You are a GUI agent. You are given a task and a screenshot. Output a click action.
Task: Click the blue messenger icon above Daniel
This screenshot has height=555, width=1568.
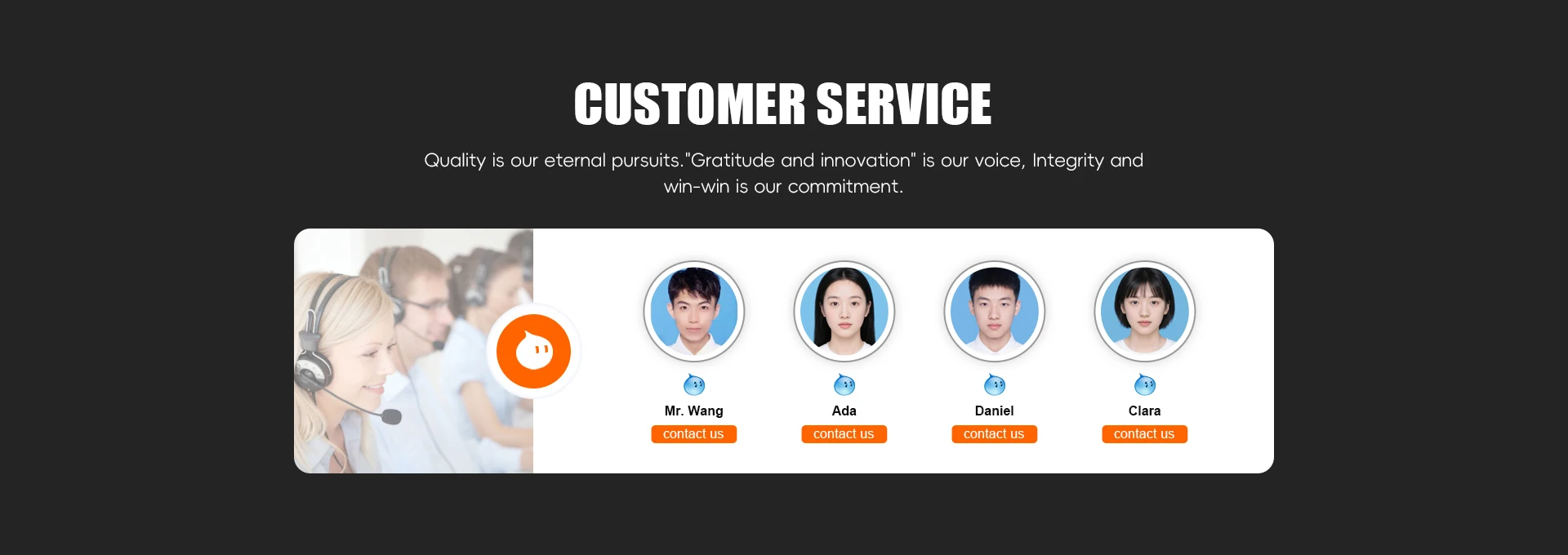point(995,384)
